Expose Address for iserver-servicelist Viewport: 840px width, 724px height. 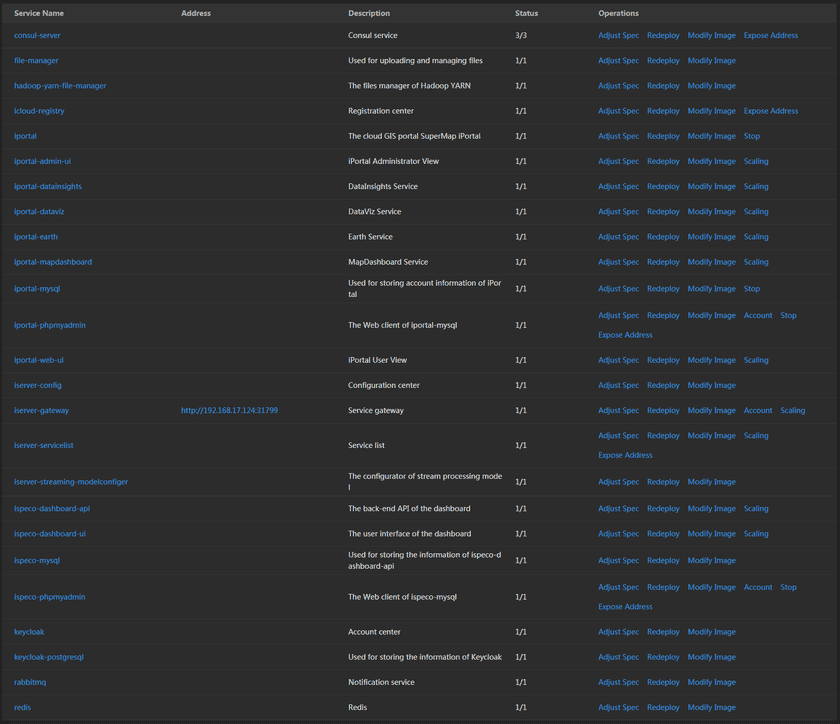tap(625, 455)
